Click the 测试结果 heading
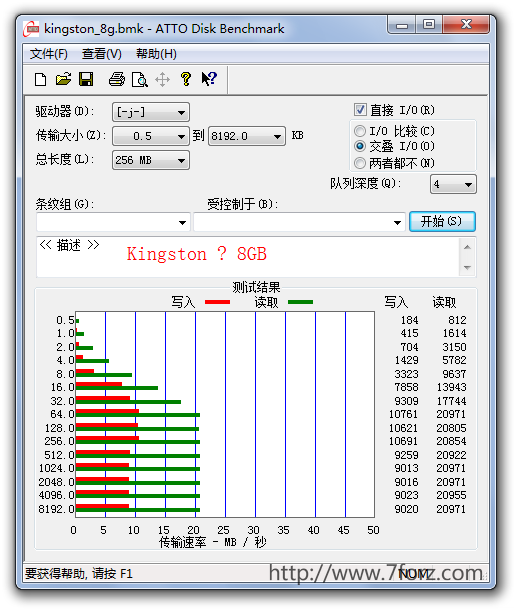 pyautogui.click(x=256, y=287)
